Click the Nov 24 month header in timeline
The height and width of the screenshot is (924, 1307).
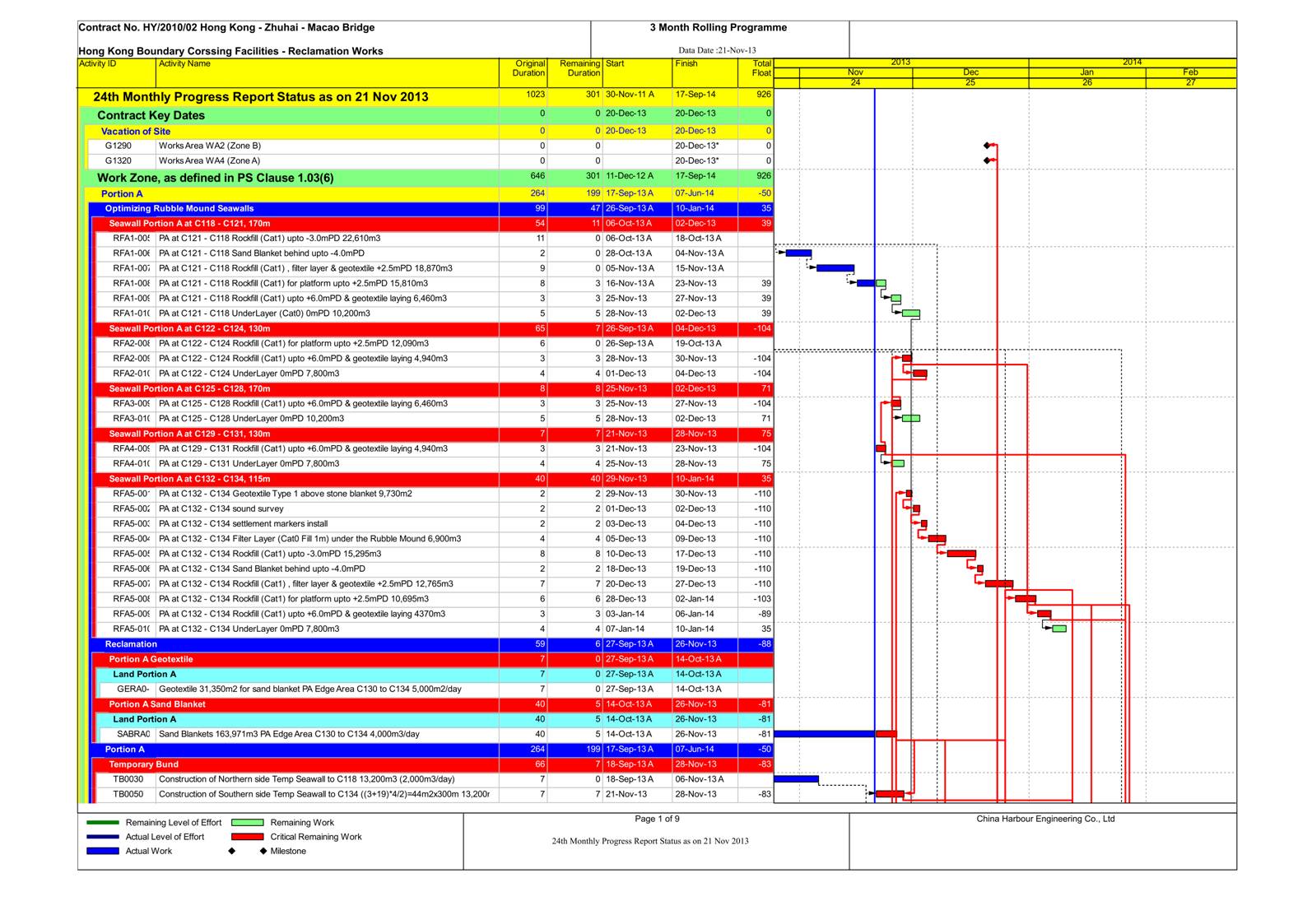tap(856, 77)
